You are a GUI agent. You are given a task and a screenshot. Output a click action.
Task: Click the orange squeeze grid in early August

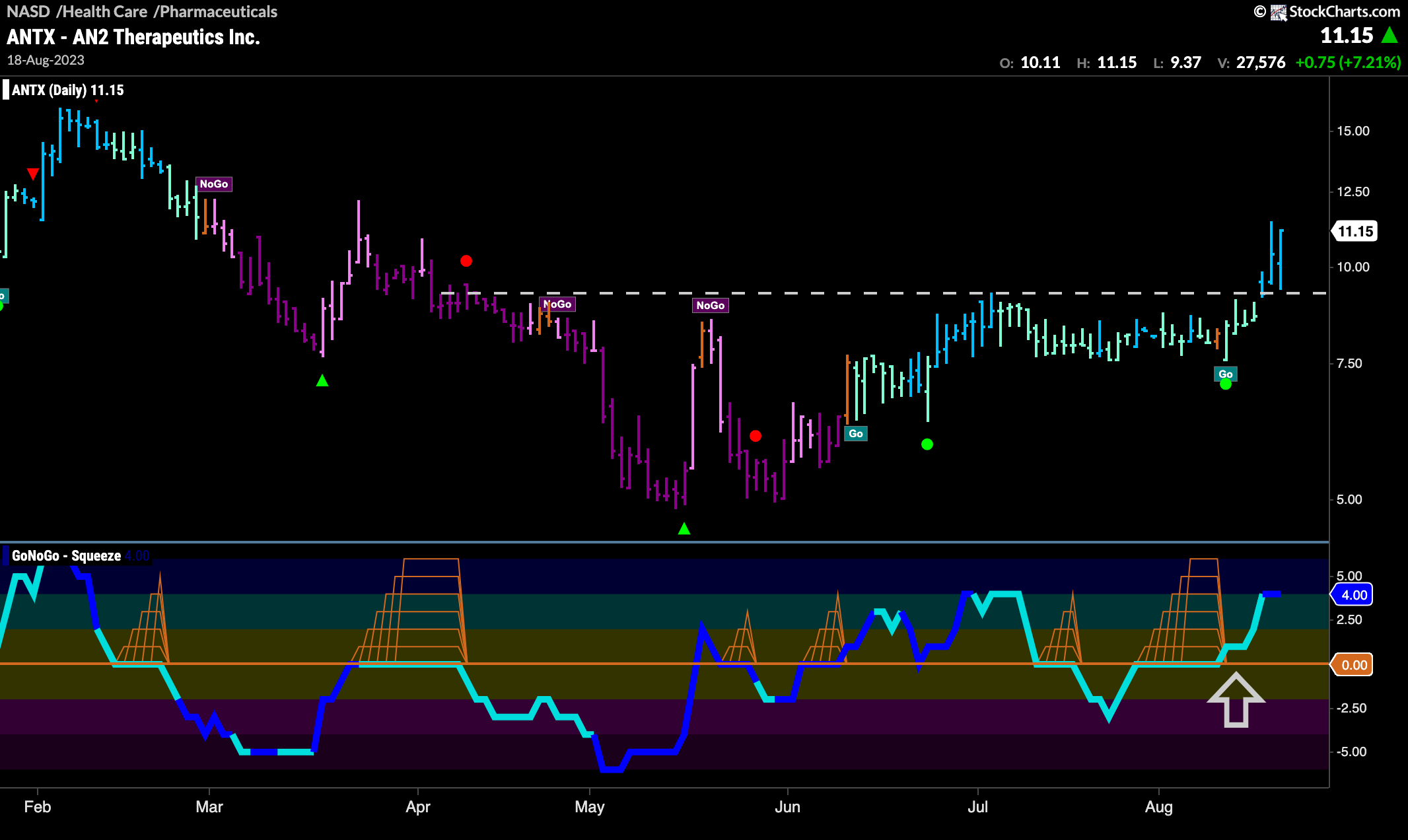pos(1181,611)
